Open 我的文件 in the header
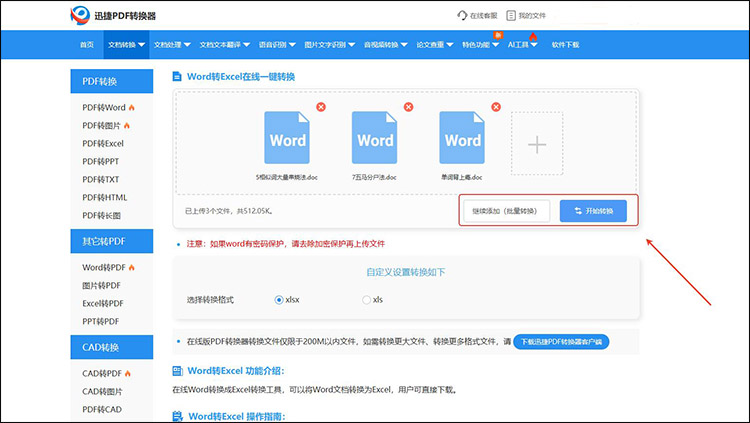The image size is (750, 423). click(x=526, y=16)
